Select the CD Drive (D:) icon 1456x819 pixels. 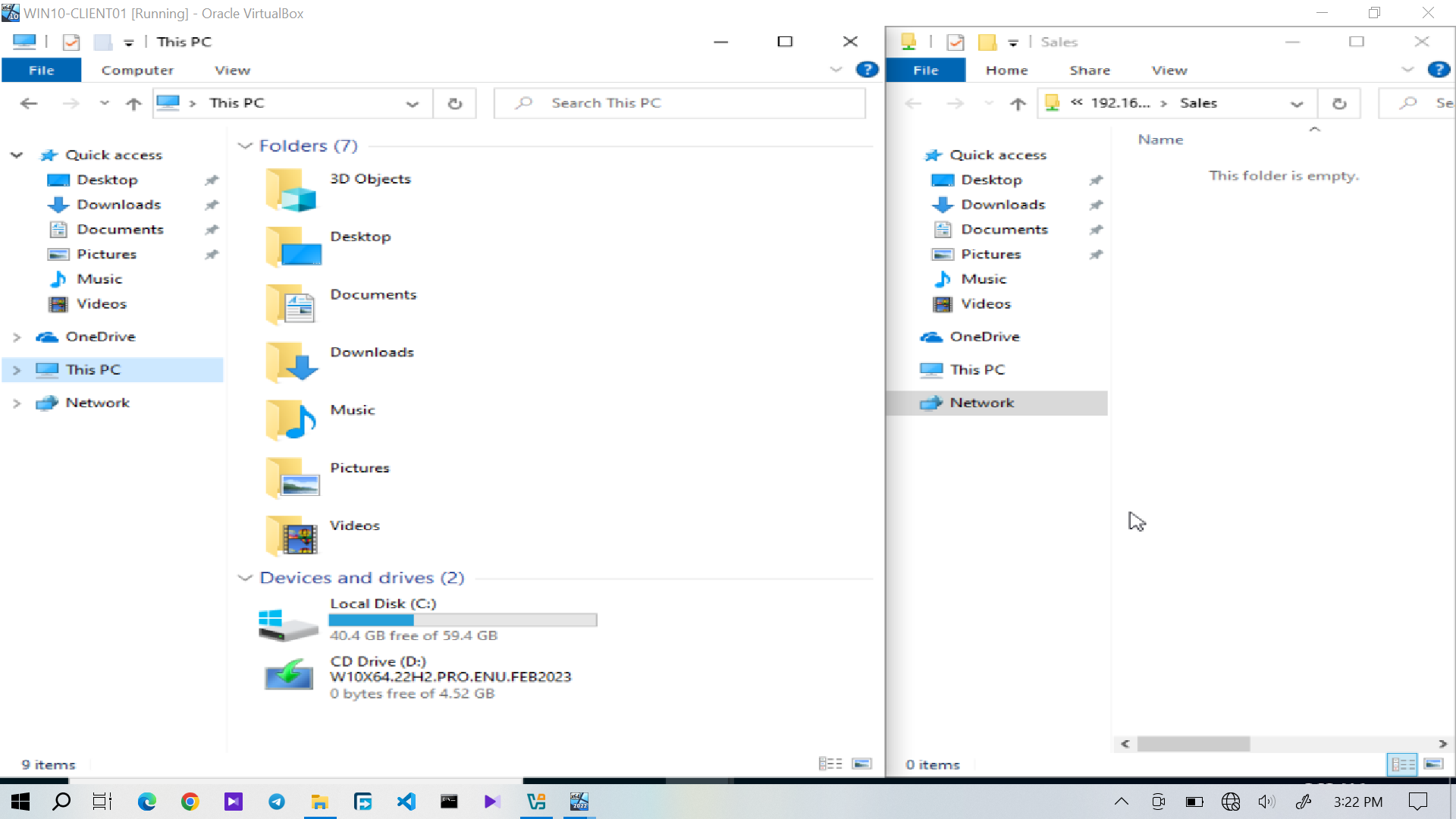(x=288, y=675)
